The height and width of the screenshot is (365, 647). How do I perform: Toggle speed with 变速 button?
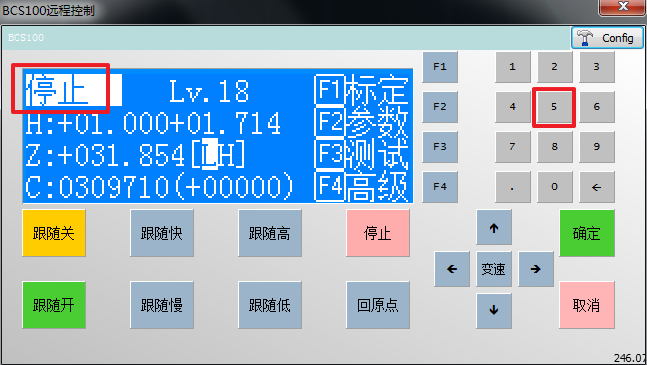[x=494, y=269]
